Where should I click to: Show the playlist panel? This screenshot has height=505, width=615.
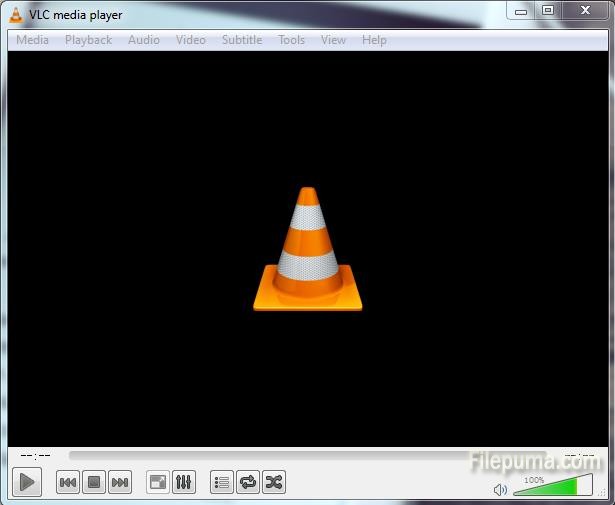coord(222,483)
